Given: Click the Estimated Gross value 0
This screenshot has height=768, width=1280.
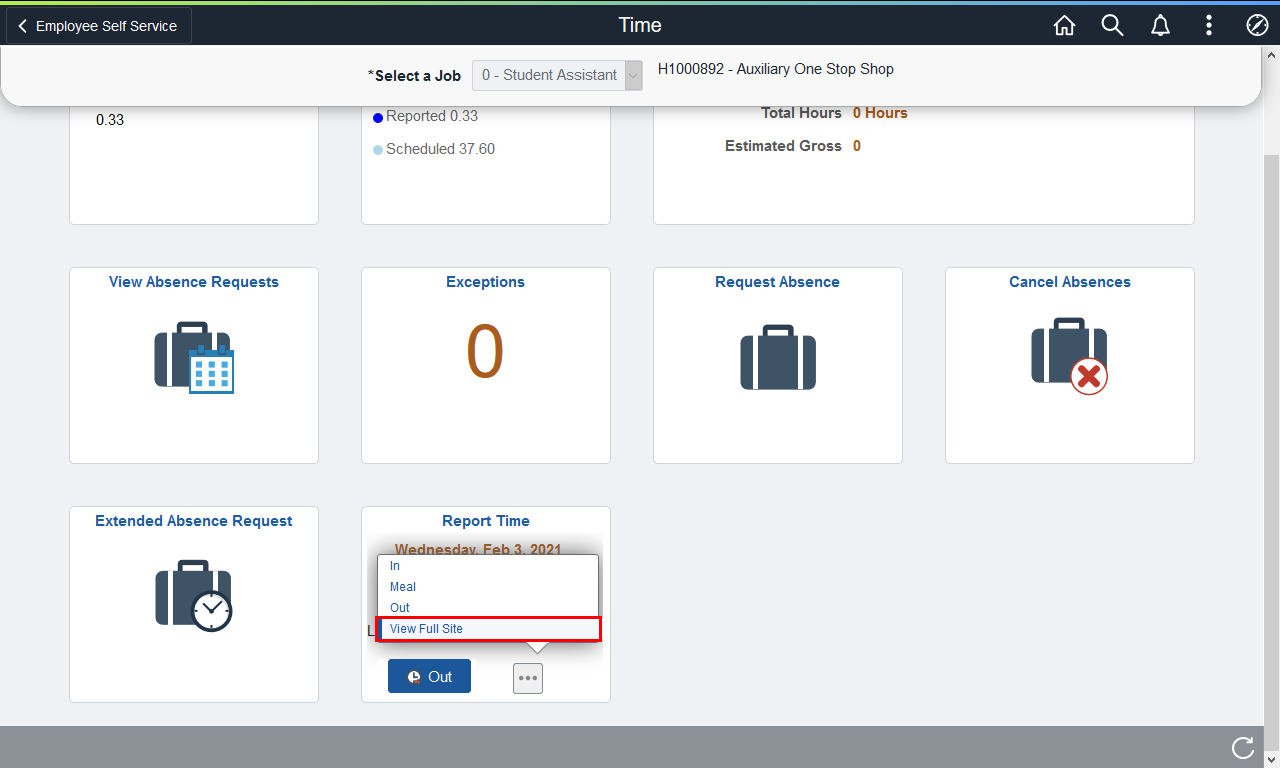Looking at the screenshot, I should [857, 146].
